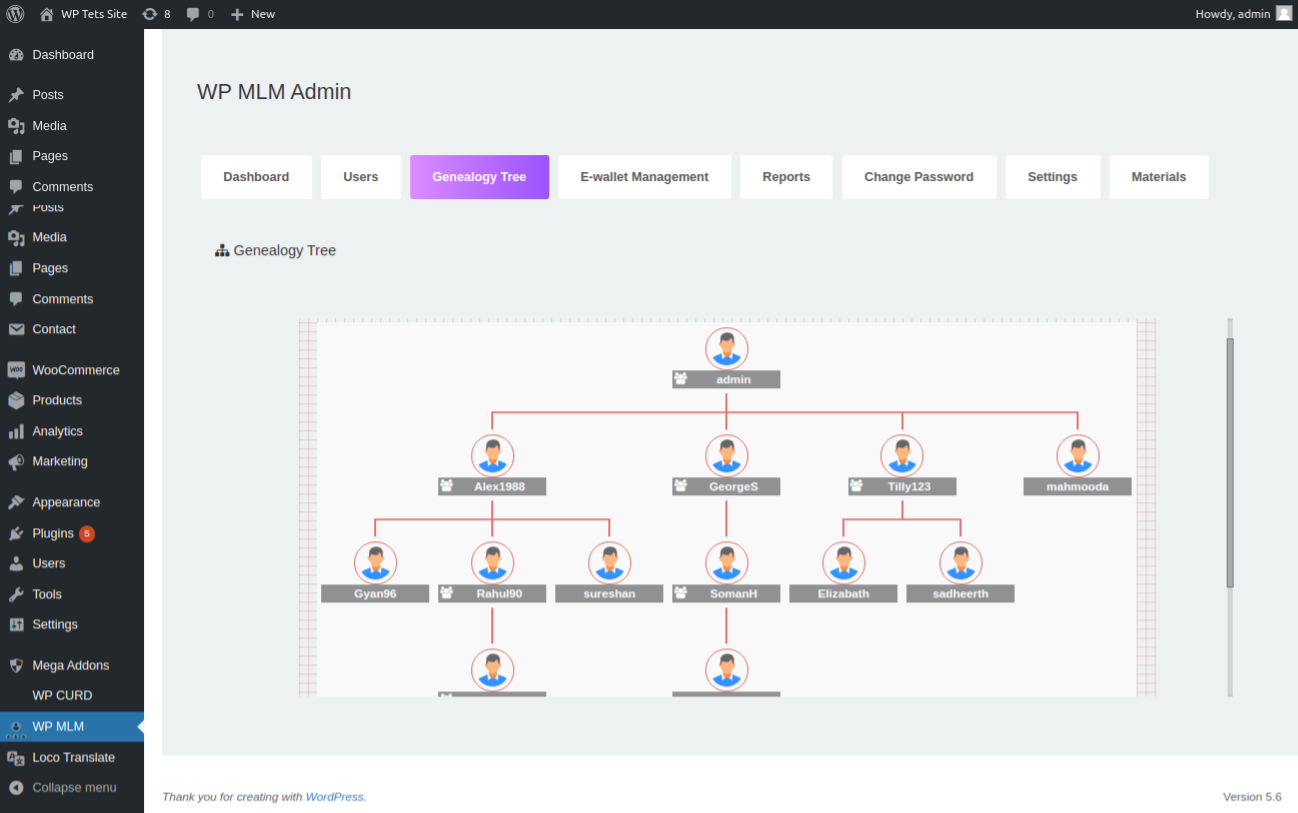This screenshot has width=1298, height=813.
Task: Click the sureshan name label
Action: (x=609, y=594)
